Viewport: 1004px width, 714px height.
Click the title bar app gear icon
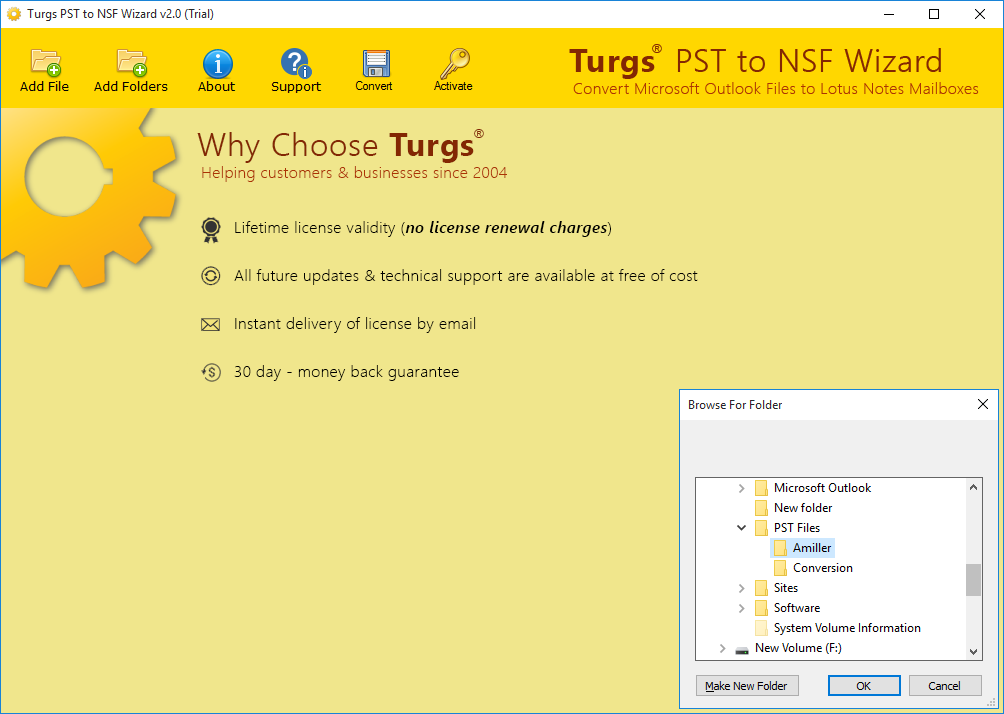tap(13, 14)
